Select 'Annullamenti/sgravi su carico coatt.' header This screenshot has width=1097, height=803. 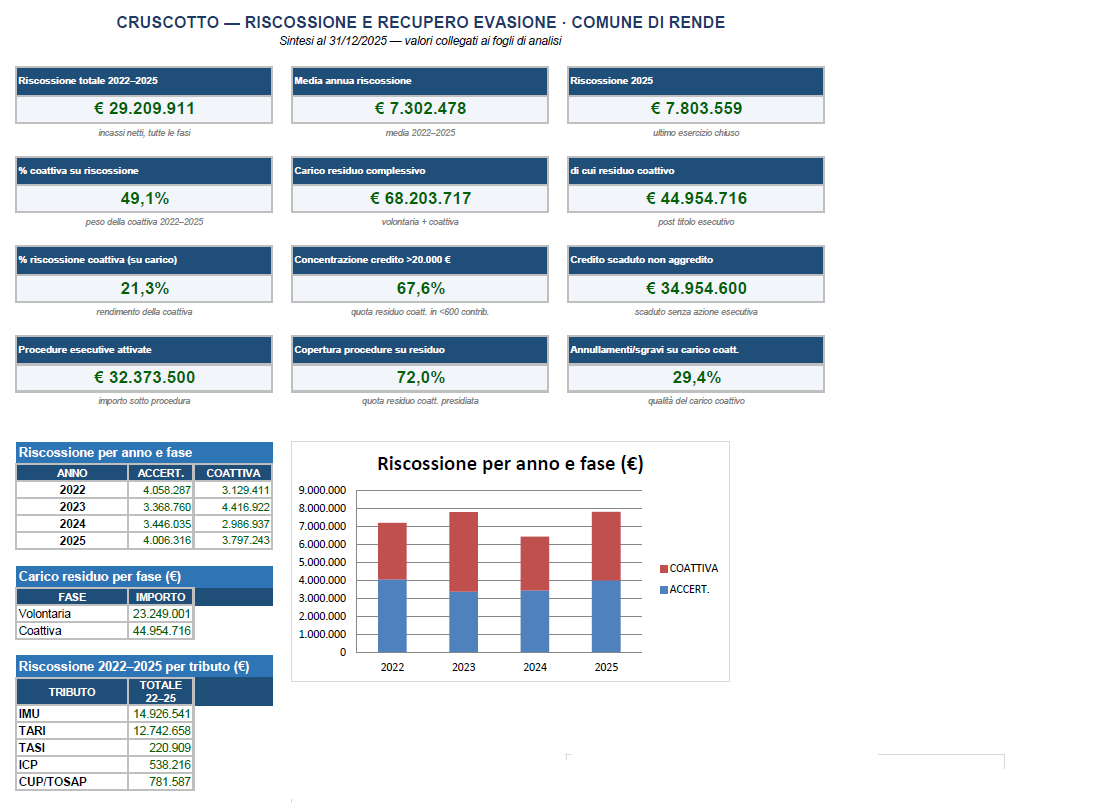696,350
